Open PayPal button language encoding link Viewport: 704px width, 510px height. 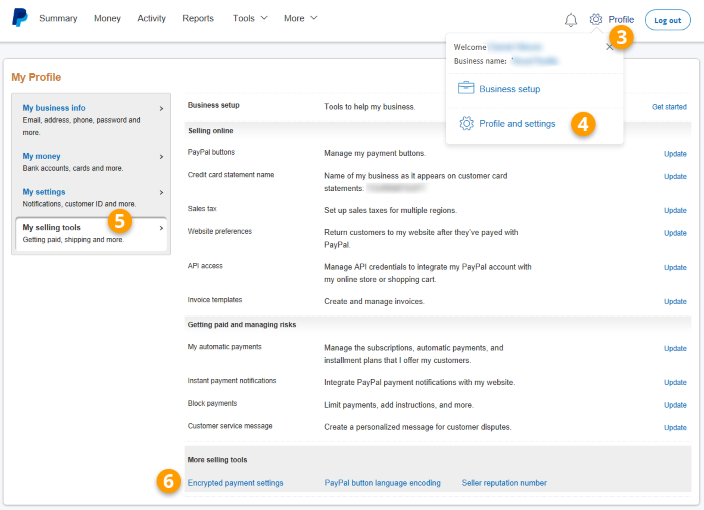[383, 483]
